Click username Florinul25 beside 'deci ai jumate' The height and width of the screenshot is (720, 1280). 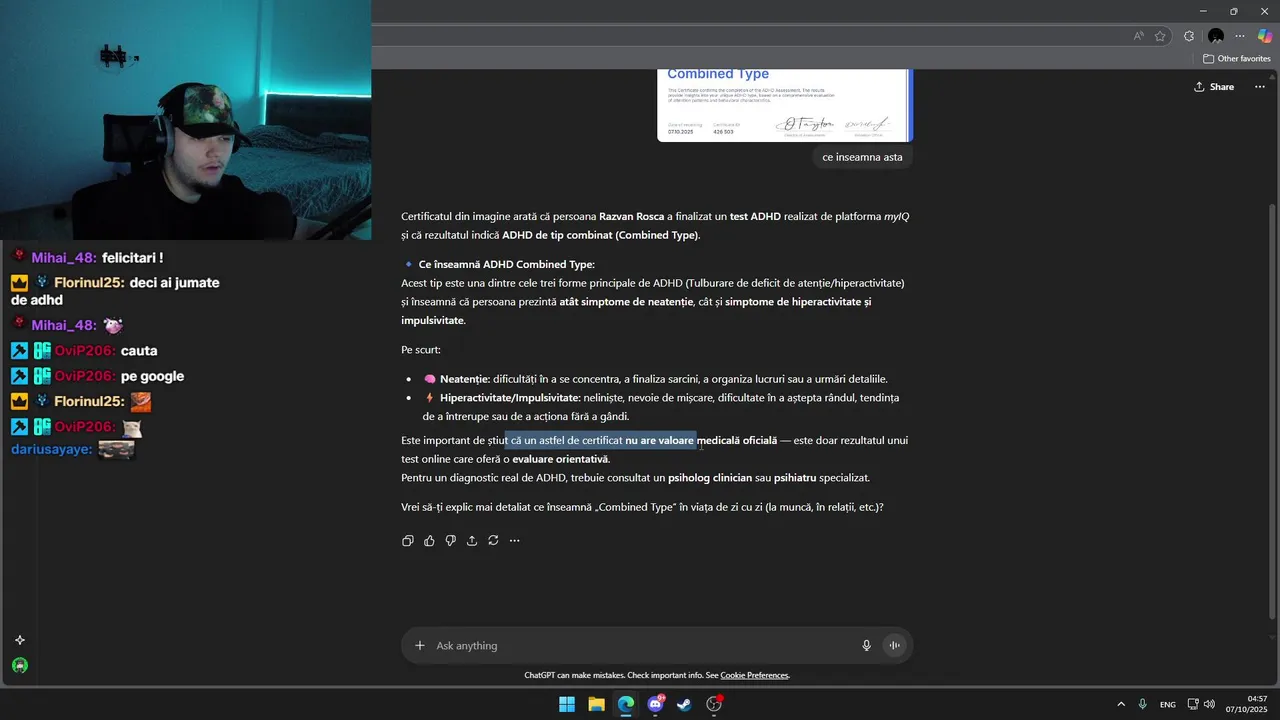coord(89,283)
